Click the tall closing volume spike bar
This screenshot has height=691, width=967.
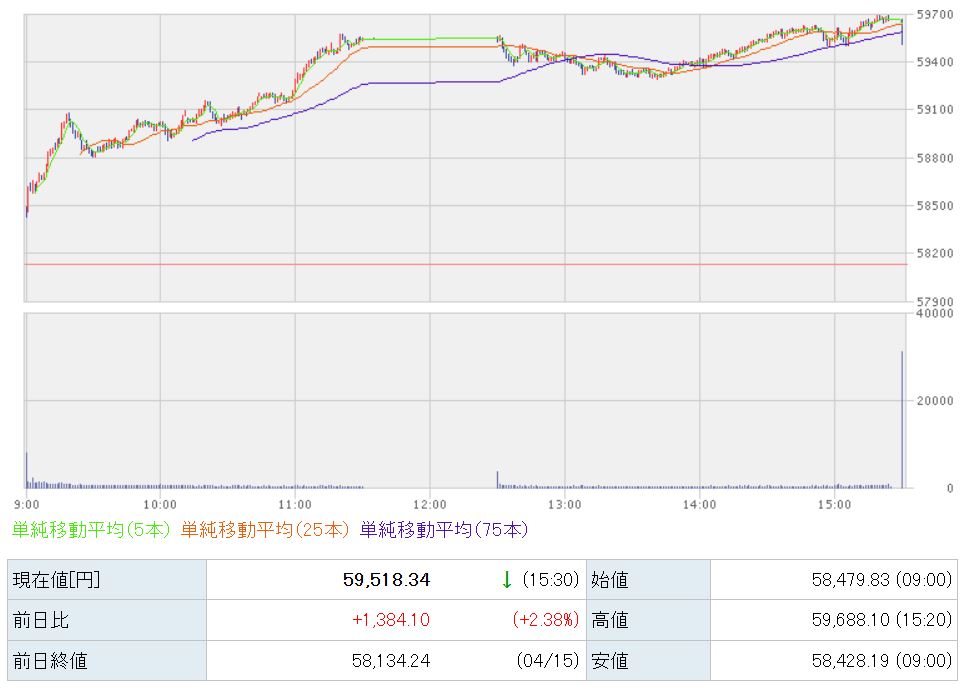[902, 420]
